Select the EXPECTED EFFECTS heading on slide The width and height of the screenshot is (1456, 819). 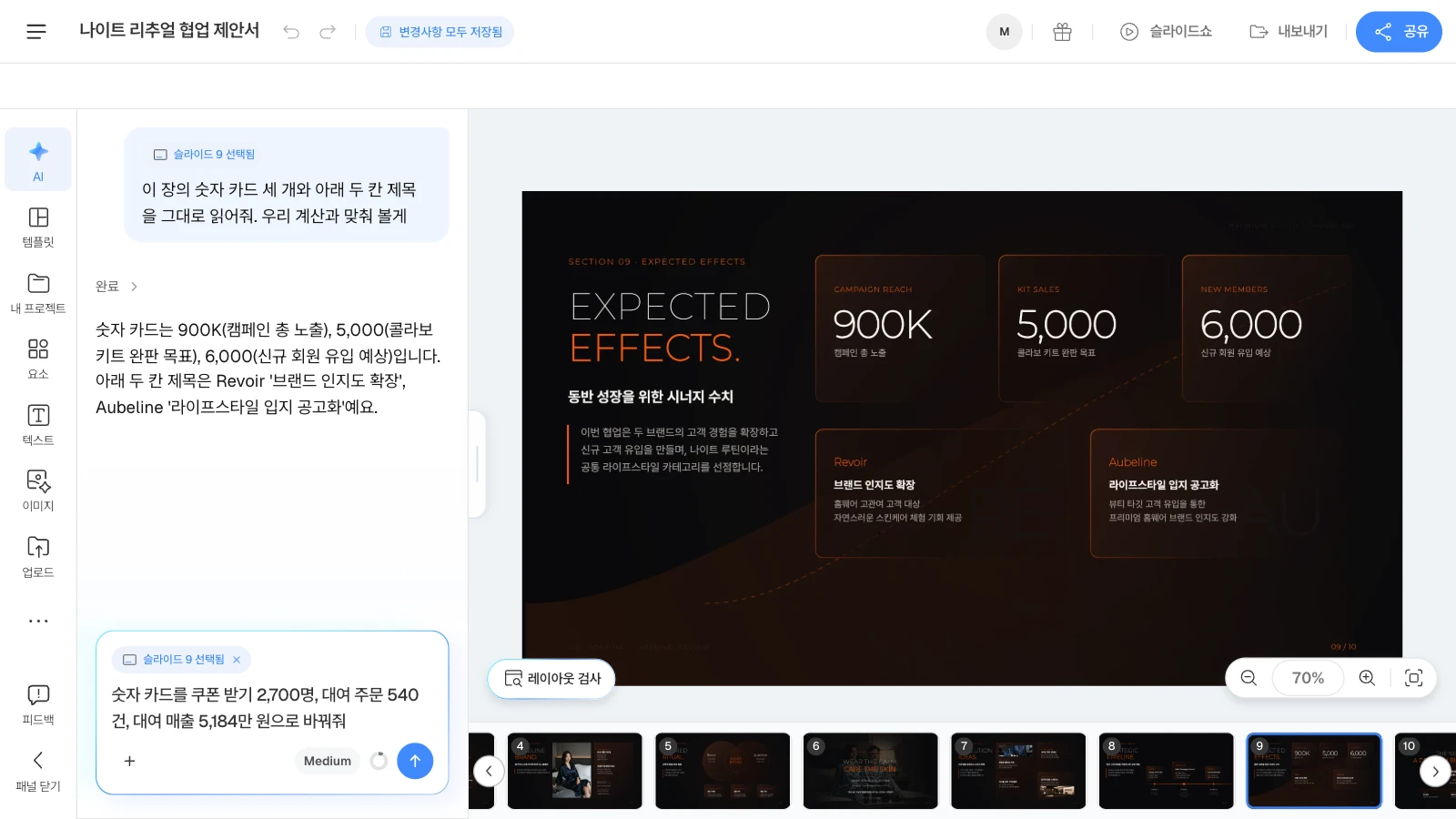[670, 328]
